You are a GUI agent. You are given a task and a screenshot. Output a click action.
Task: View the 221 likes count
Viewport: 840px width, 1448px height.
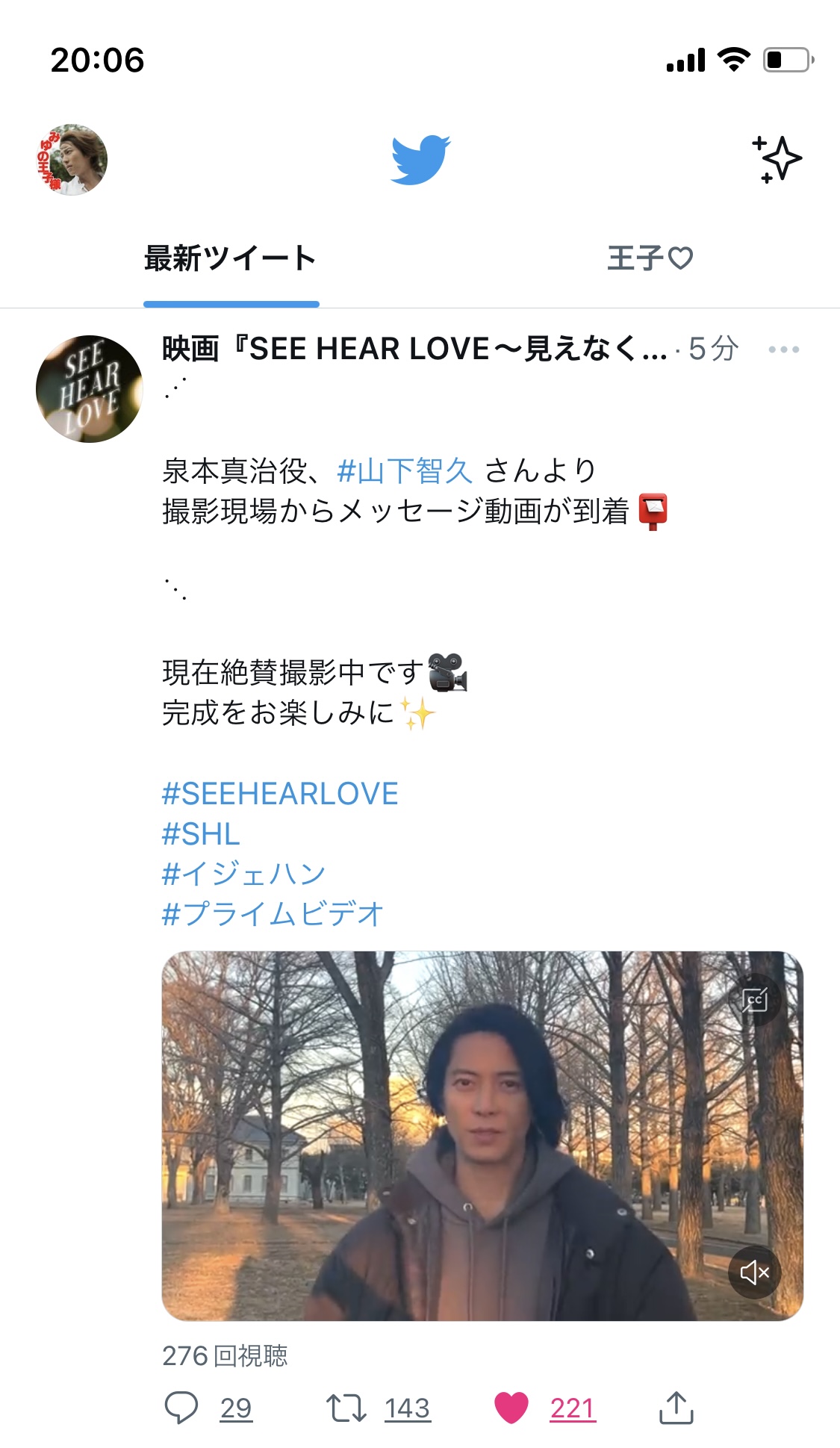tap(573, 1408)
